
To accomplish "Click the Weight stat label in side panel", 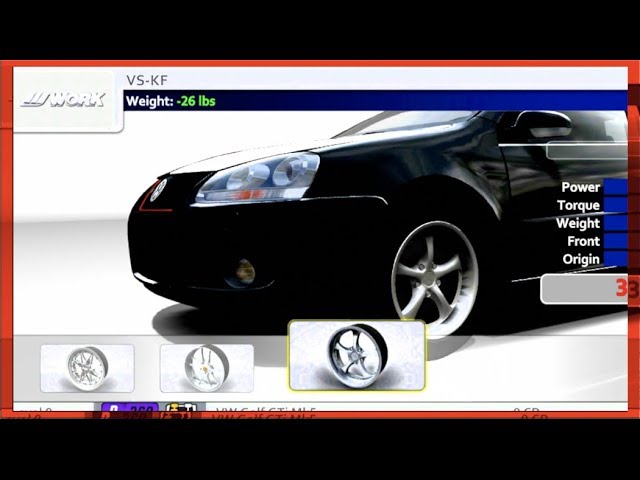I will [578, 223].
